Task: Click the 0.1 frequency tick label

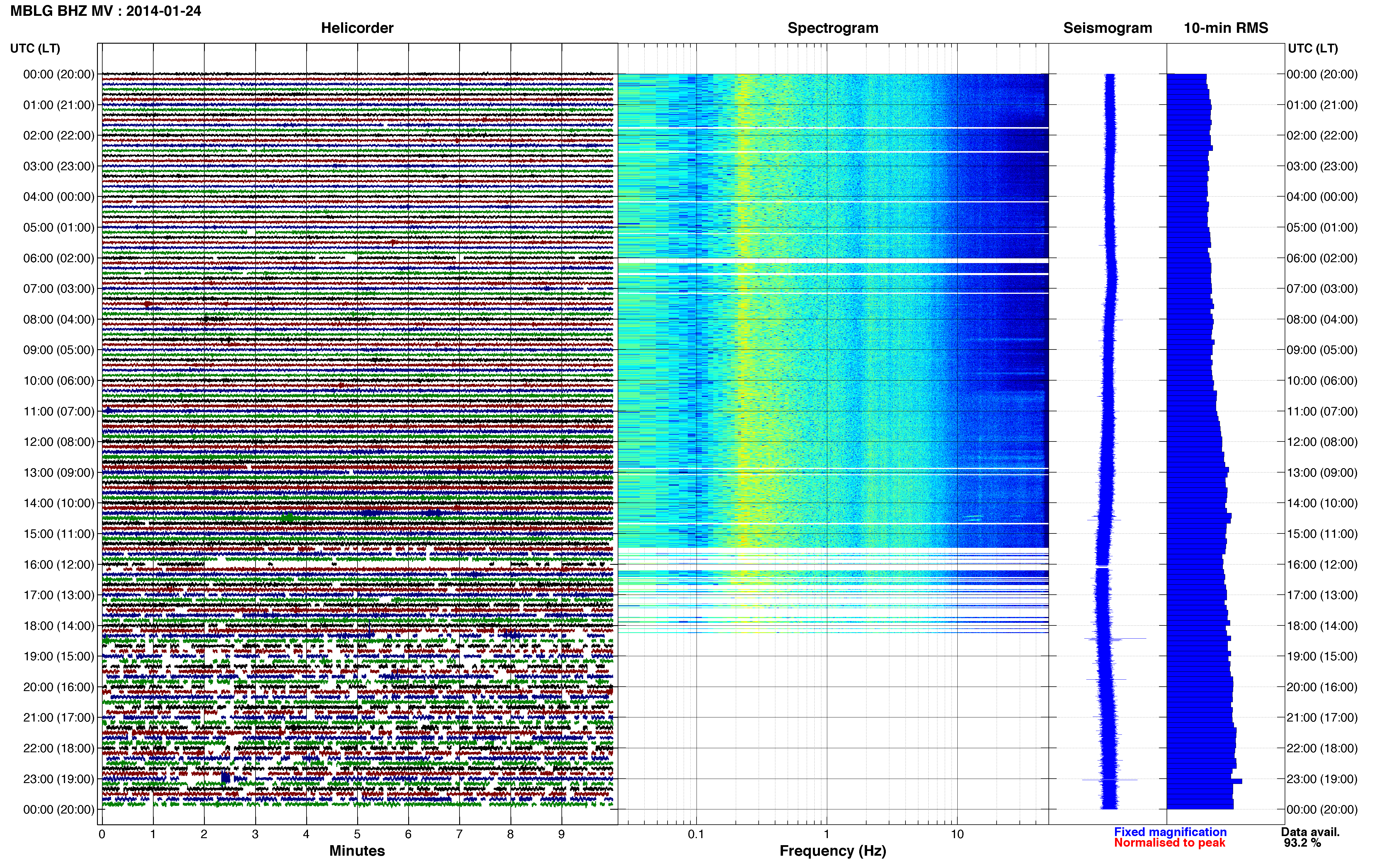Action: (x=696, y=834)
